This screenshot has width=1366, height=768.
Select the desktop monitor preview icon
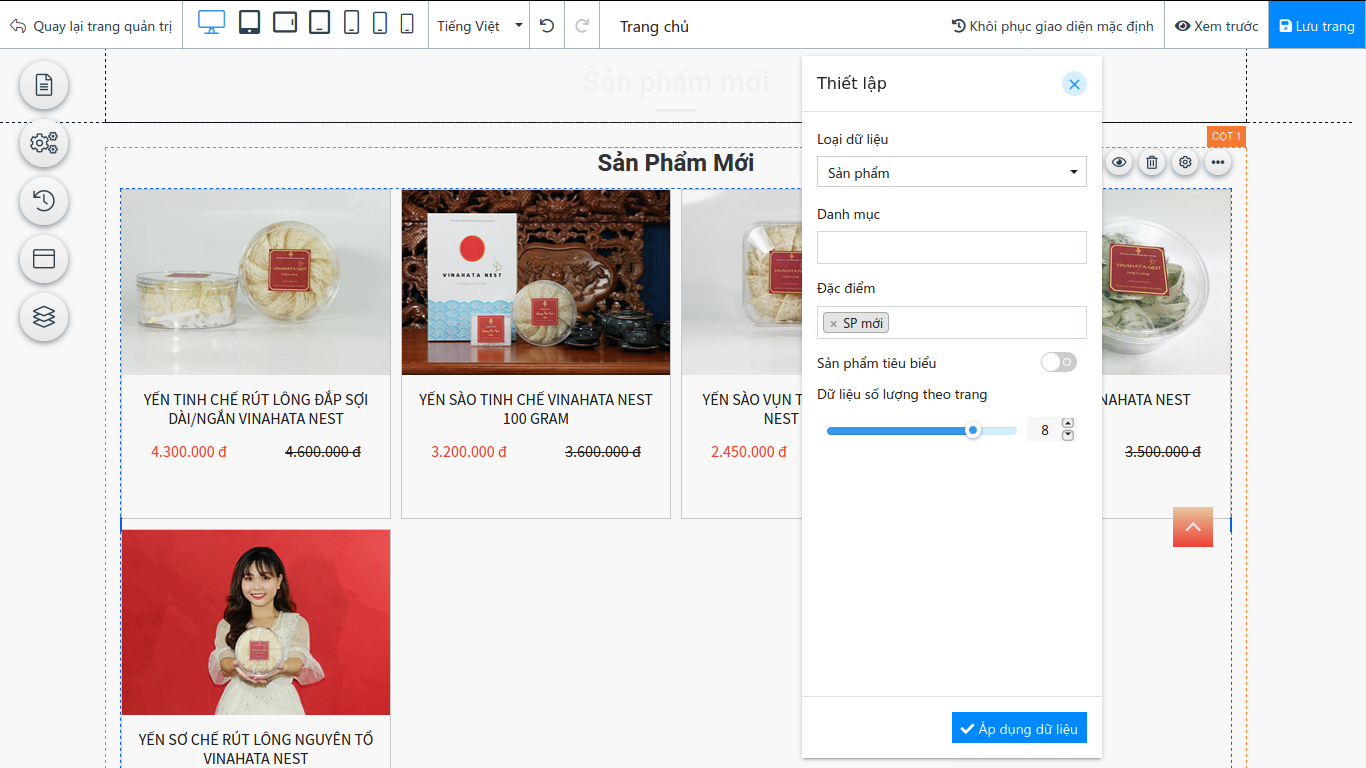pos(211,23)
